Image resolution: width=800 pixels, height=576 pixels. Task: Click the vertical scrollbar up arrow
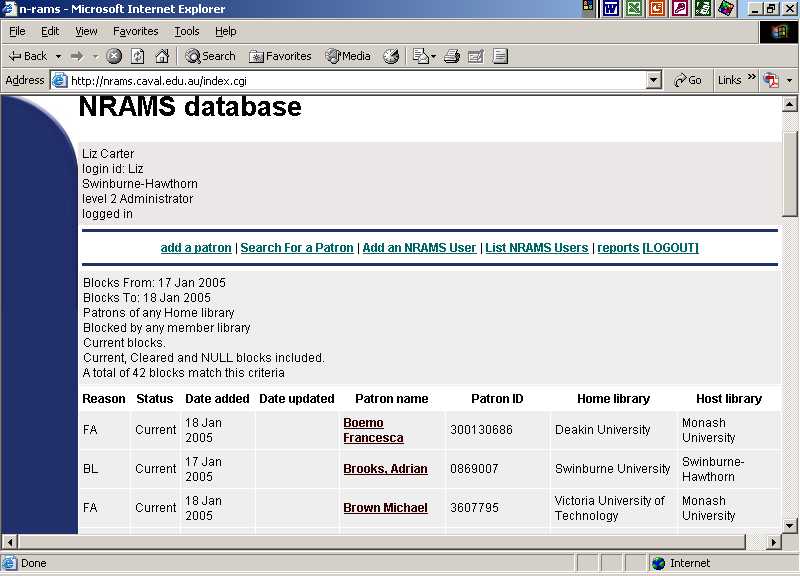tap(789, 105)
